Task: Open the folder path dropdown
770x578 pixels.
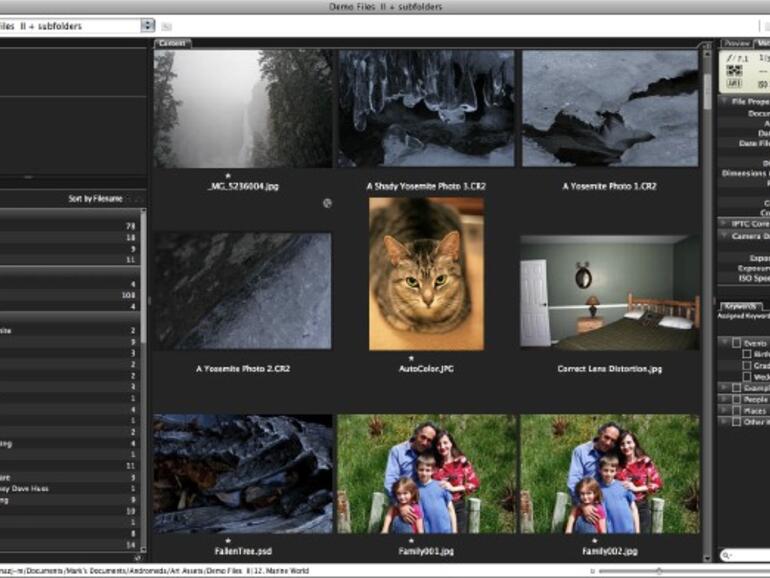Action: 148,26
